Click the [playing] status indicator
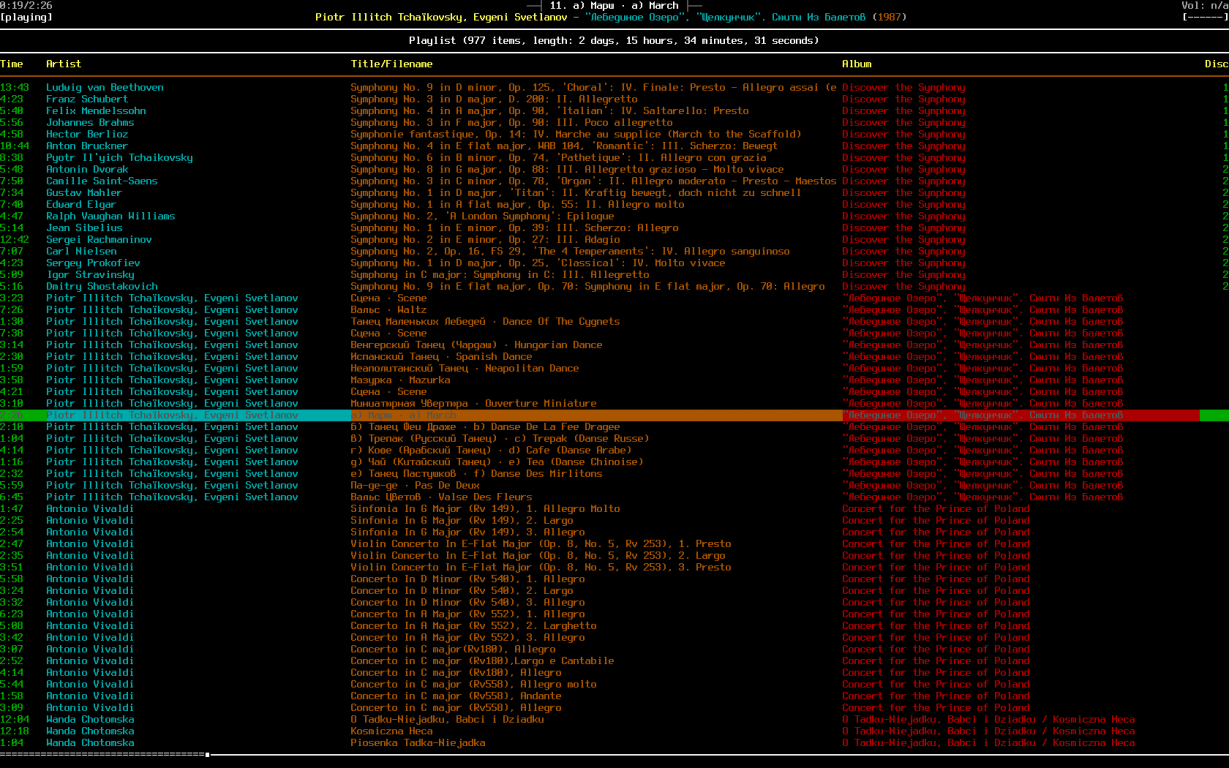1229x768 pixels. pos(26,17)
